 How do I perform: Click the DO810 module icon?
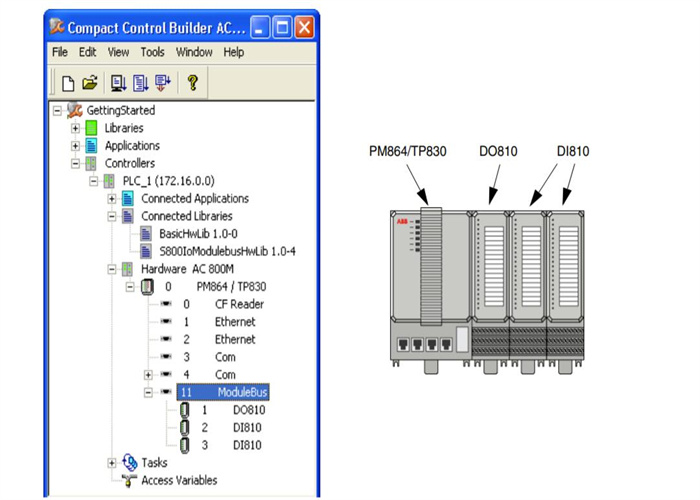click(x=184, y=410)
